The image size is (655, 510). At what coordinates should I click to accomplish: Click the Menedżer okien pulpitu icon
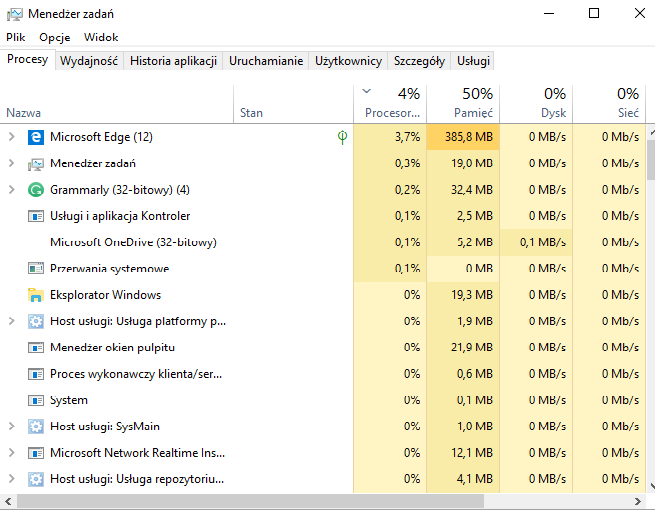click(36, 347)
